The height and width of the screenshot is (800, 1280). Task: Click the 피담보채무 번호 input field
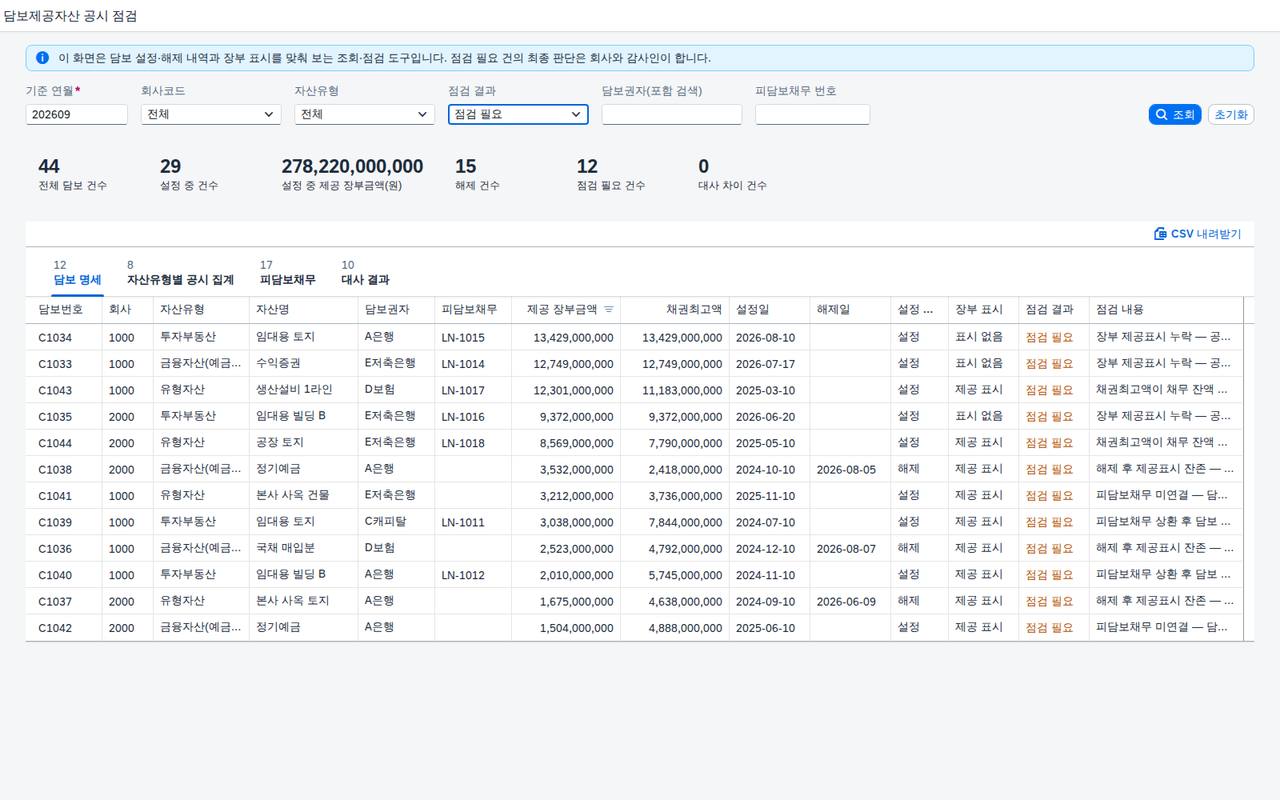coord(812,115)
